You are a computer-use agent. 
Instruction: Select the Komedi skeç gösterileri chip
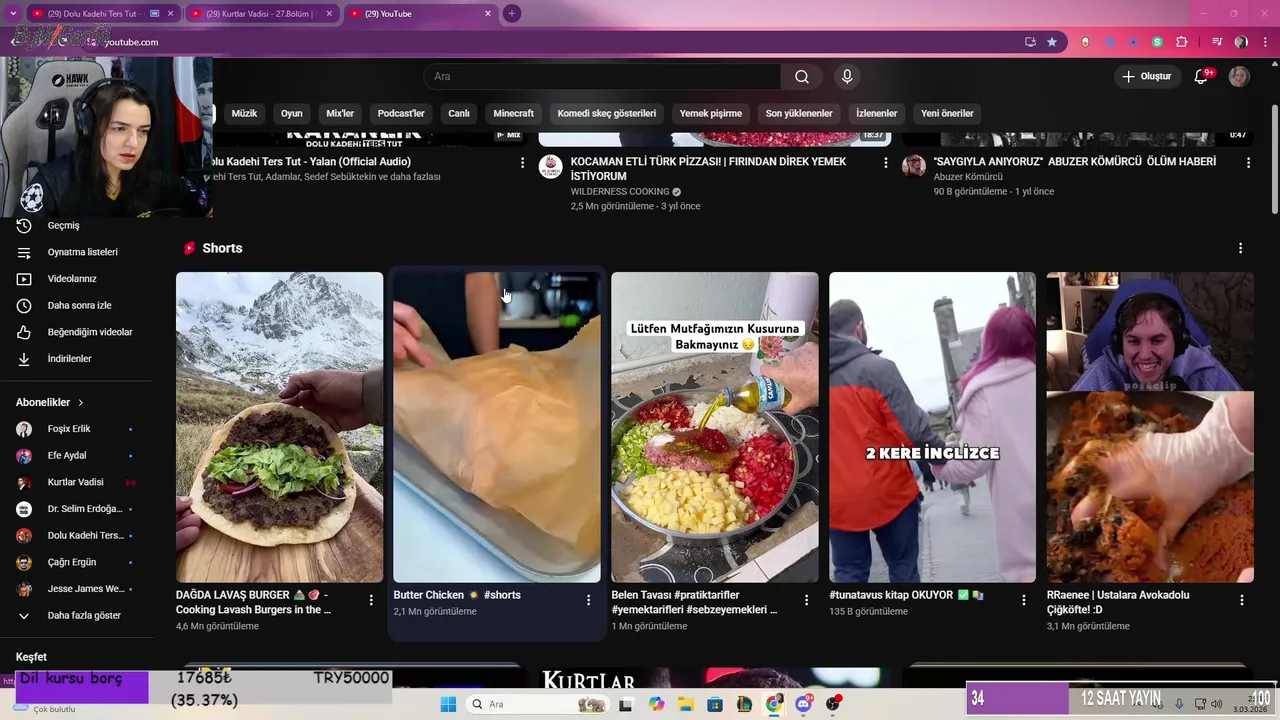pos(607,113)
